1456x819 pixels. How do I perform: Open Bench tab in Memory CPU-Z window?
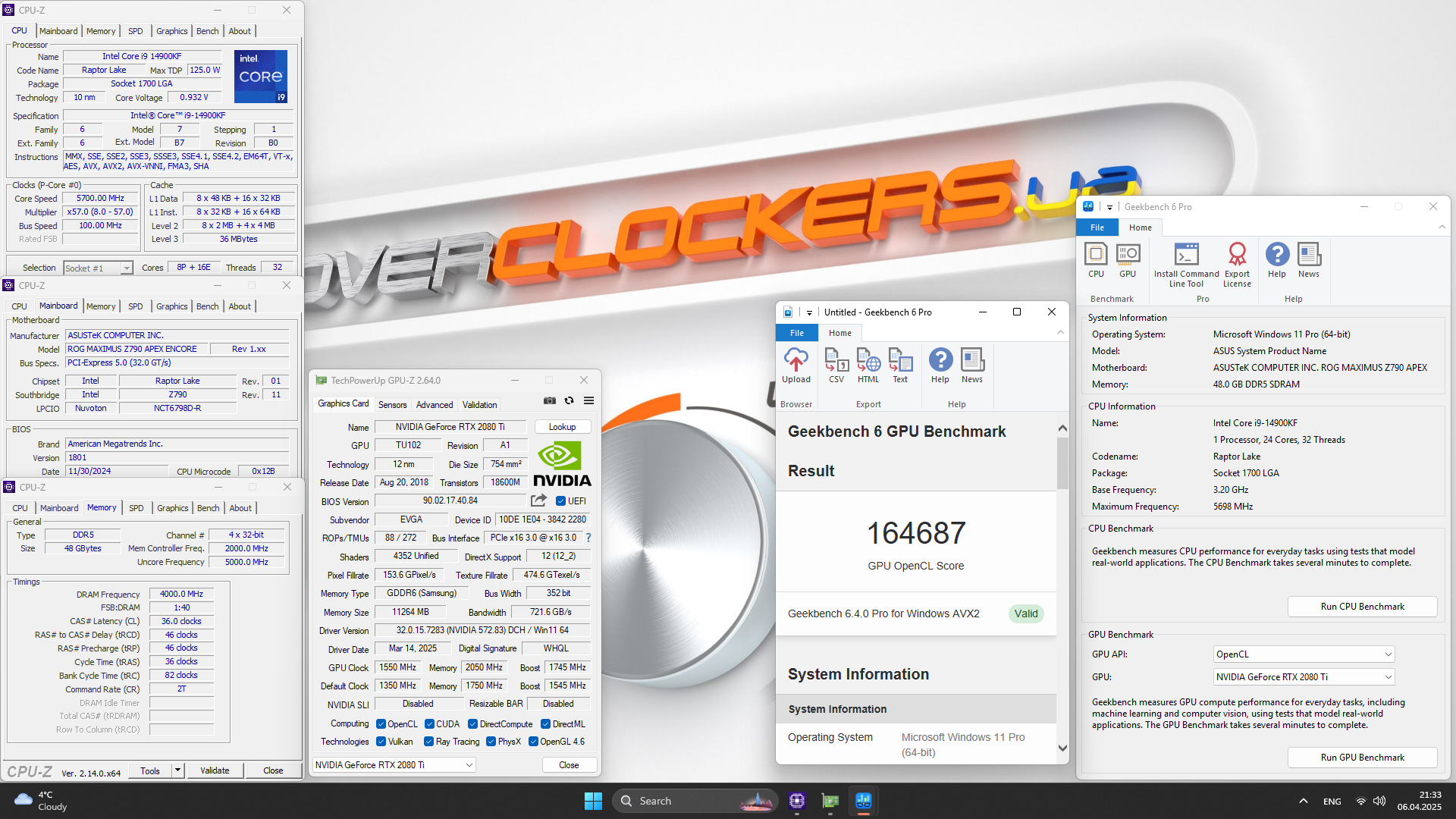point(209,508)
